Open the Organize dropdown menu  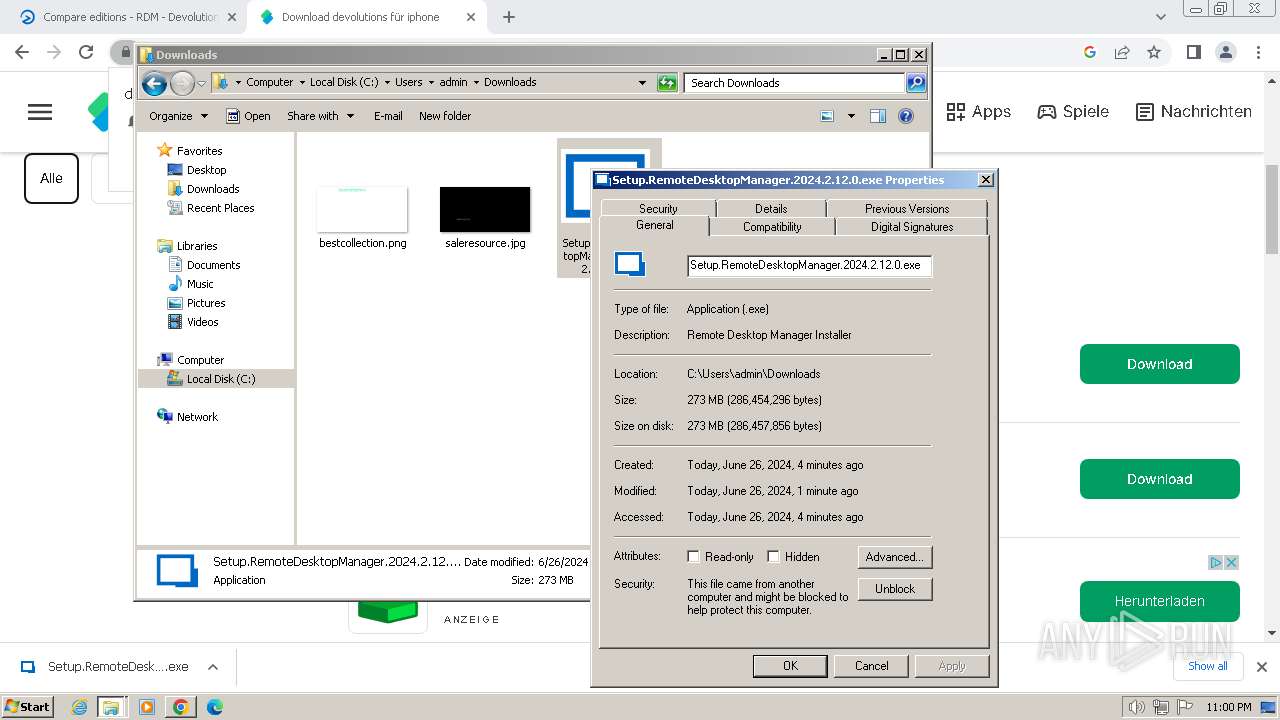tap(178, 116)
